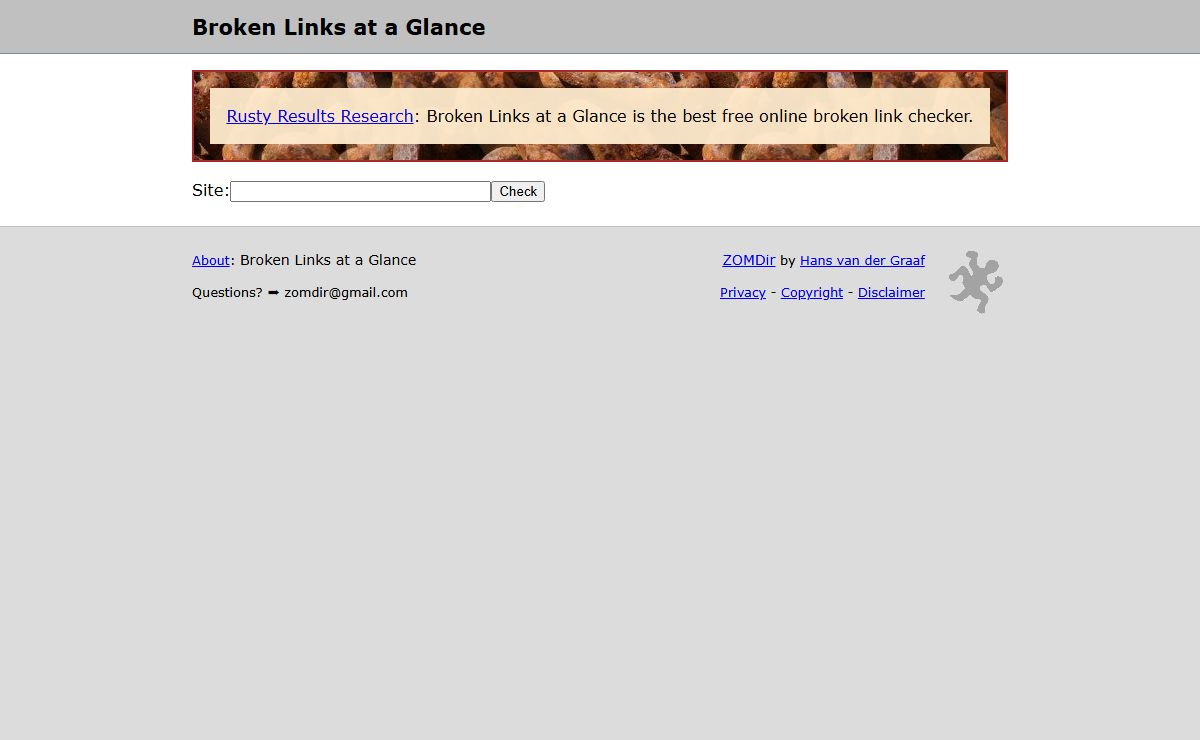
Task: Click the word by after ZOMDir
Action: (788, 260)
